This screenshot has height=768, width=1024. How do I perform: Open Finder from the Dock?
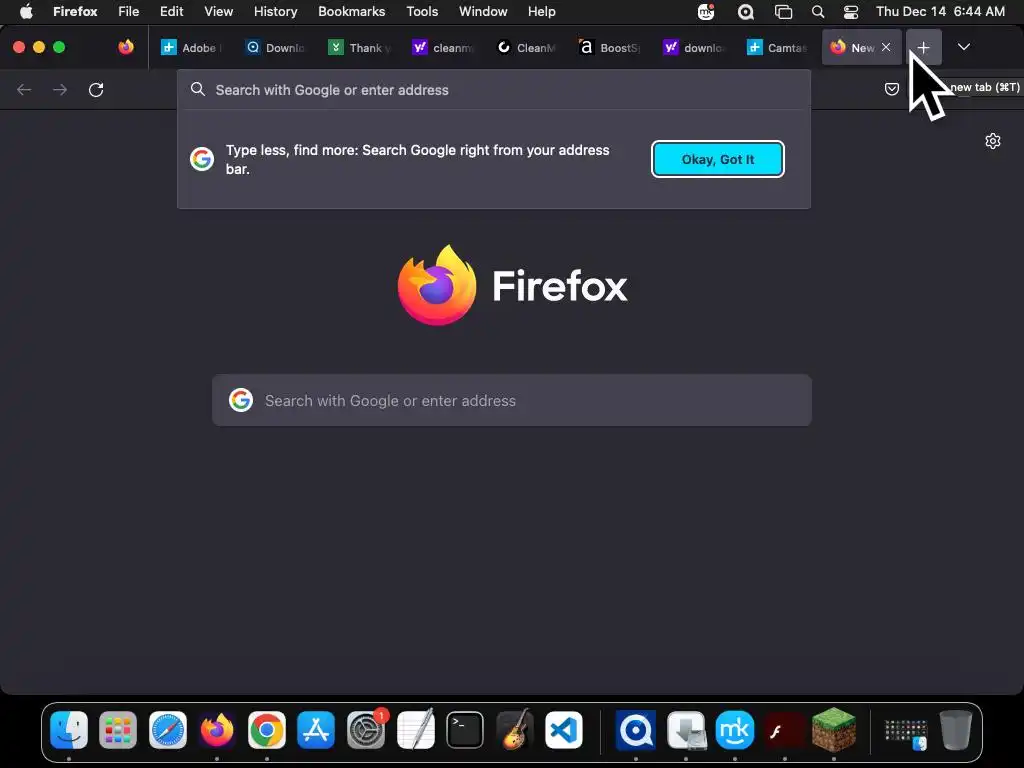pyautogui.click(x=69, y=729)
